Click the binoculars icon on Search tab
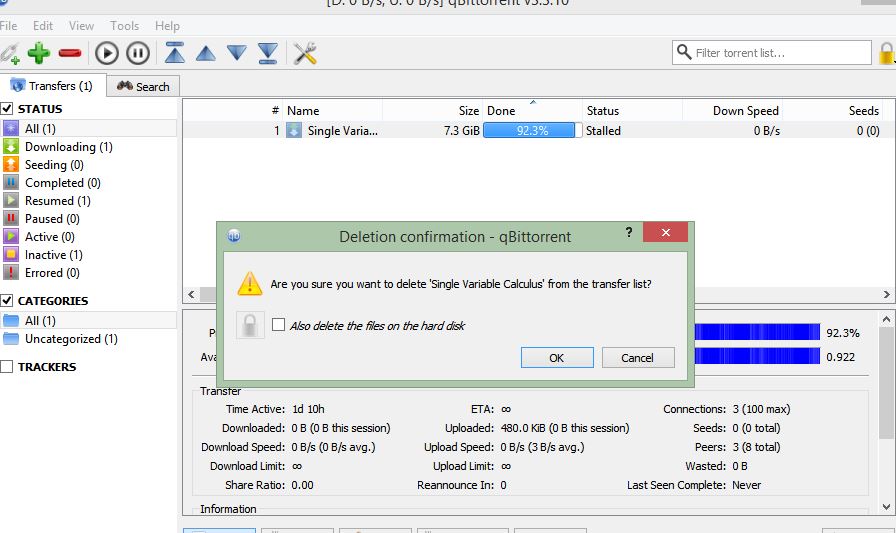The height and width of the screenshot is (533, 896). point(125,86)
